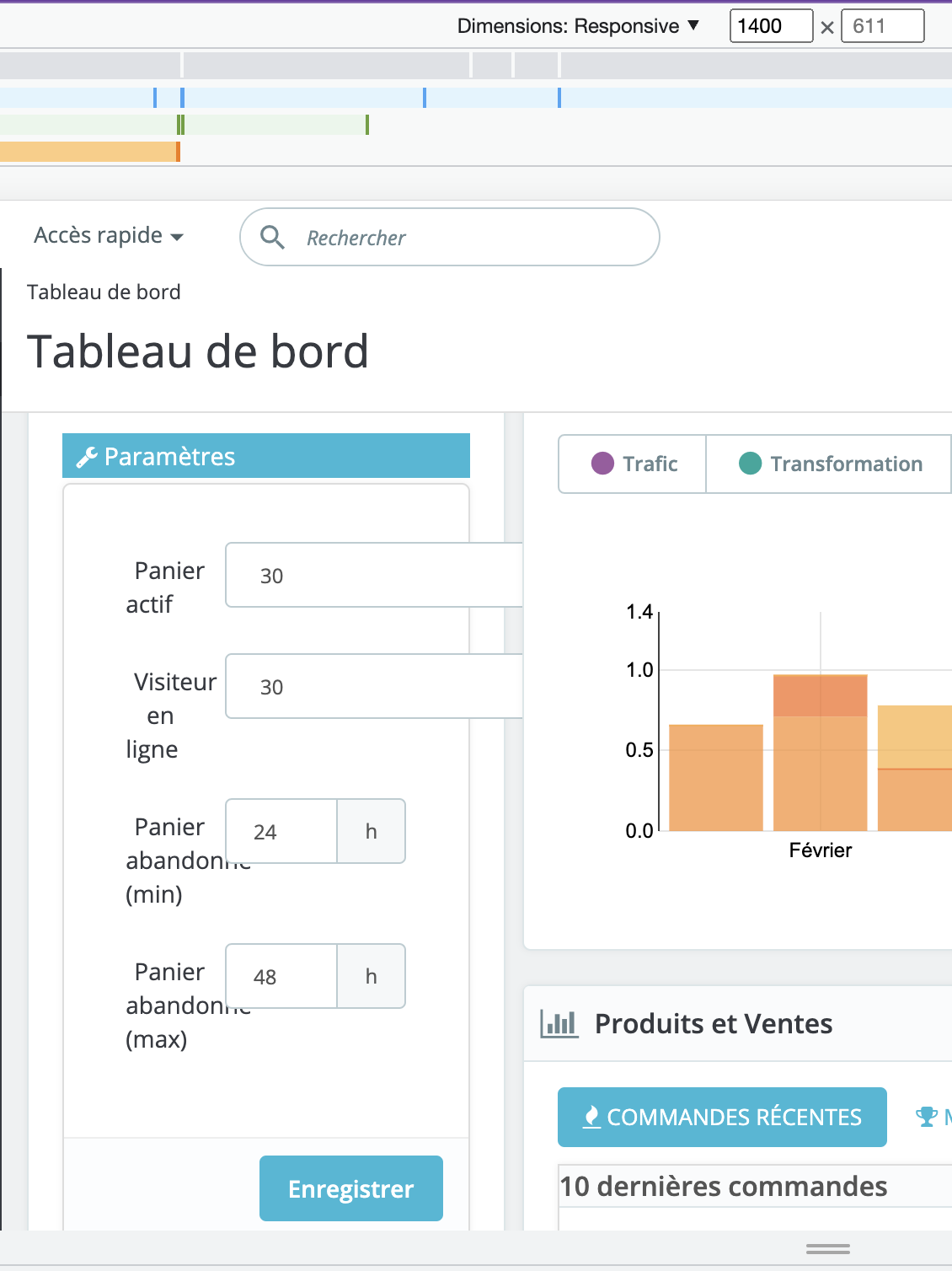Edit the Visiteur en ligne value field
The width and height of the screenshot is (952, 1271).
(x=374, y=686)
